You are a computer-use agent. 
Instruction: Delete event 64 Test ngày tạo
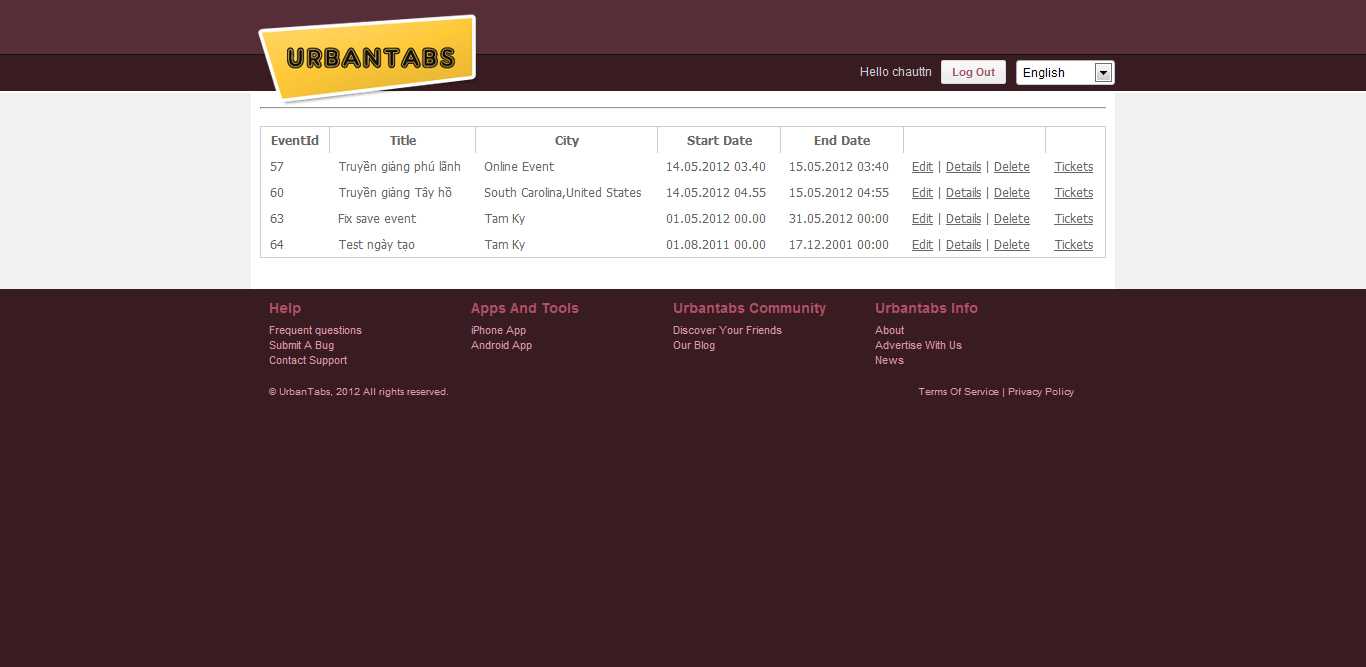click(1011, 245)
